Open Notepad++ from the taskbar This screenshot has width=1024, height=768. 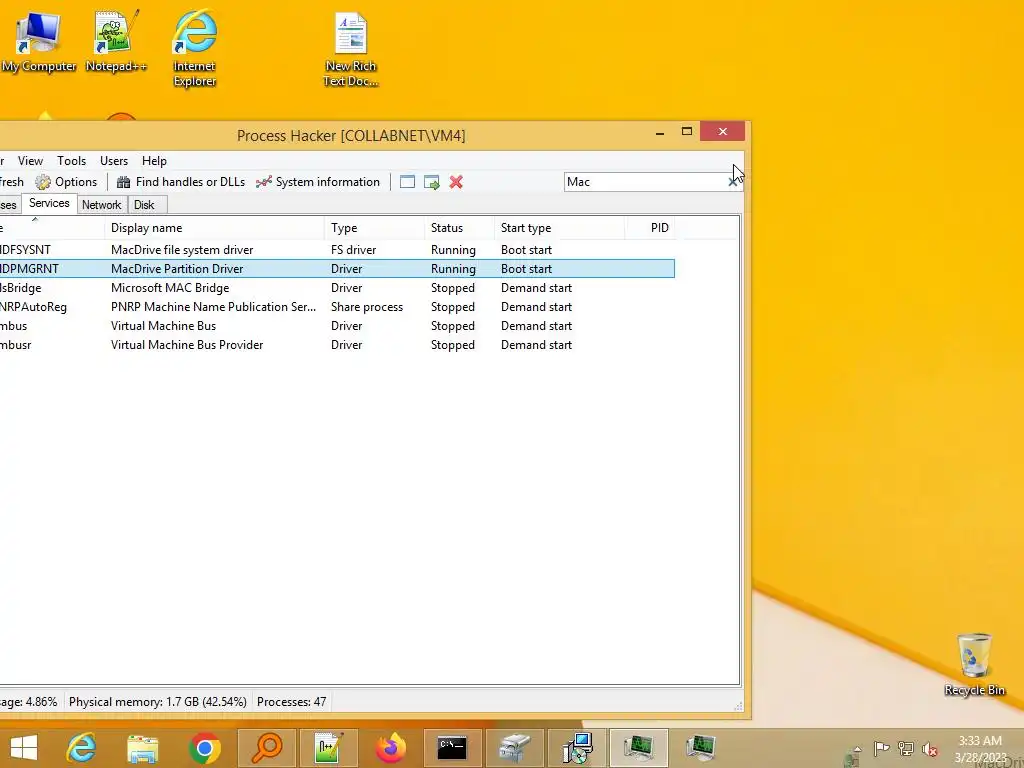click(328, 748)
